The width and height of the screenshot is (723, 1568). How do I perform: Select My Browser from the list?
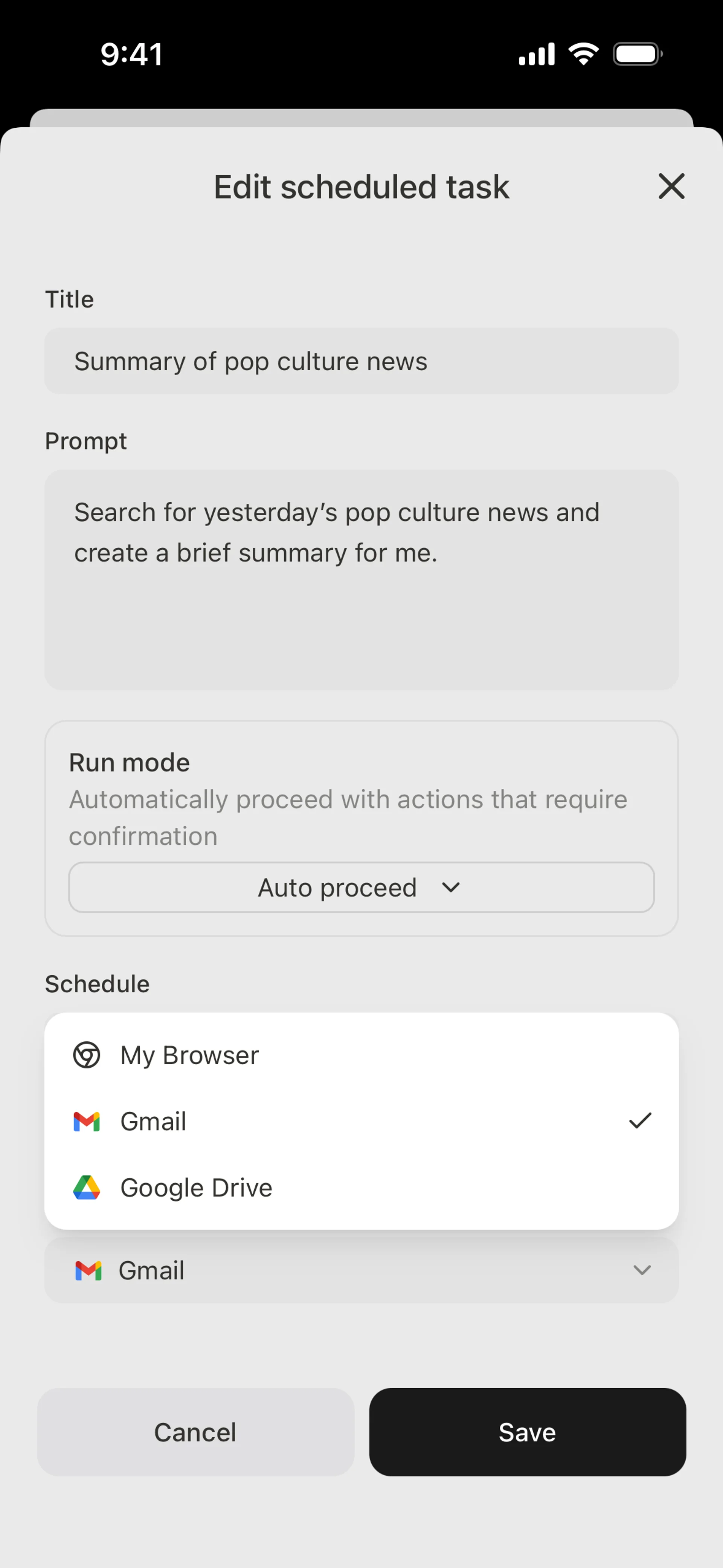tap(190, 1055)
